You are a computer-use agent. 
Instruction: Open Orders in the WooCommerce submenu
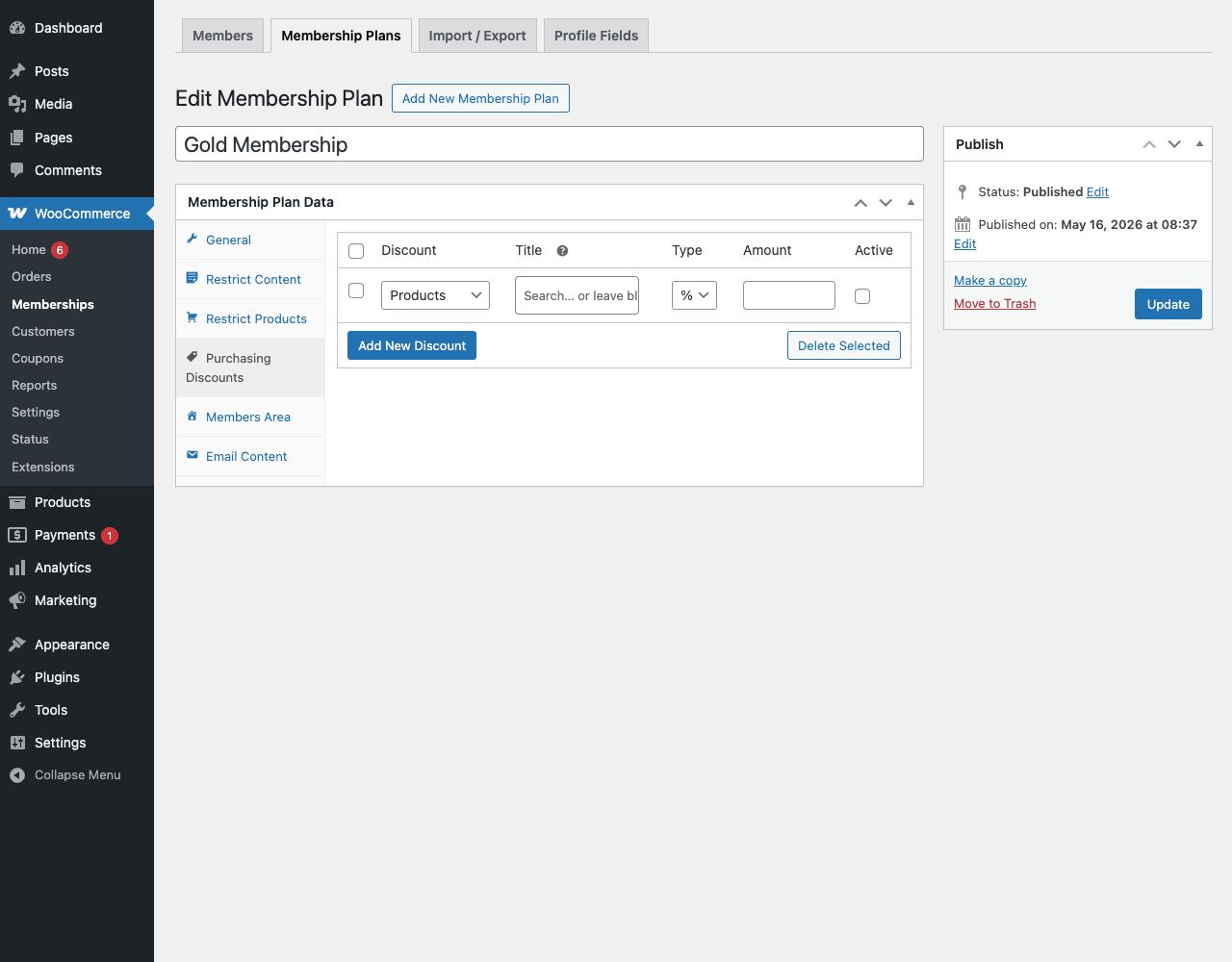coord(32,276)
